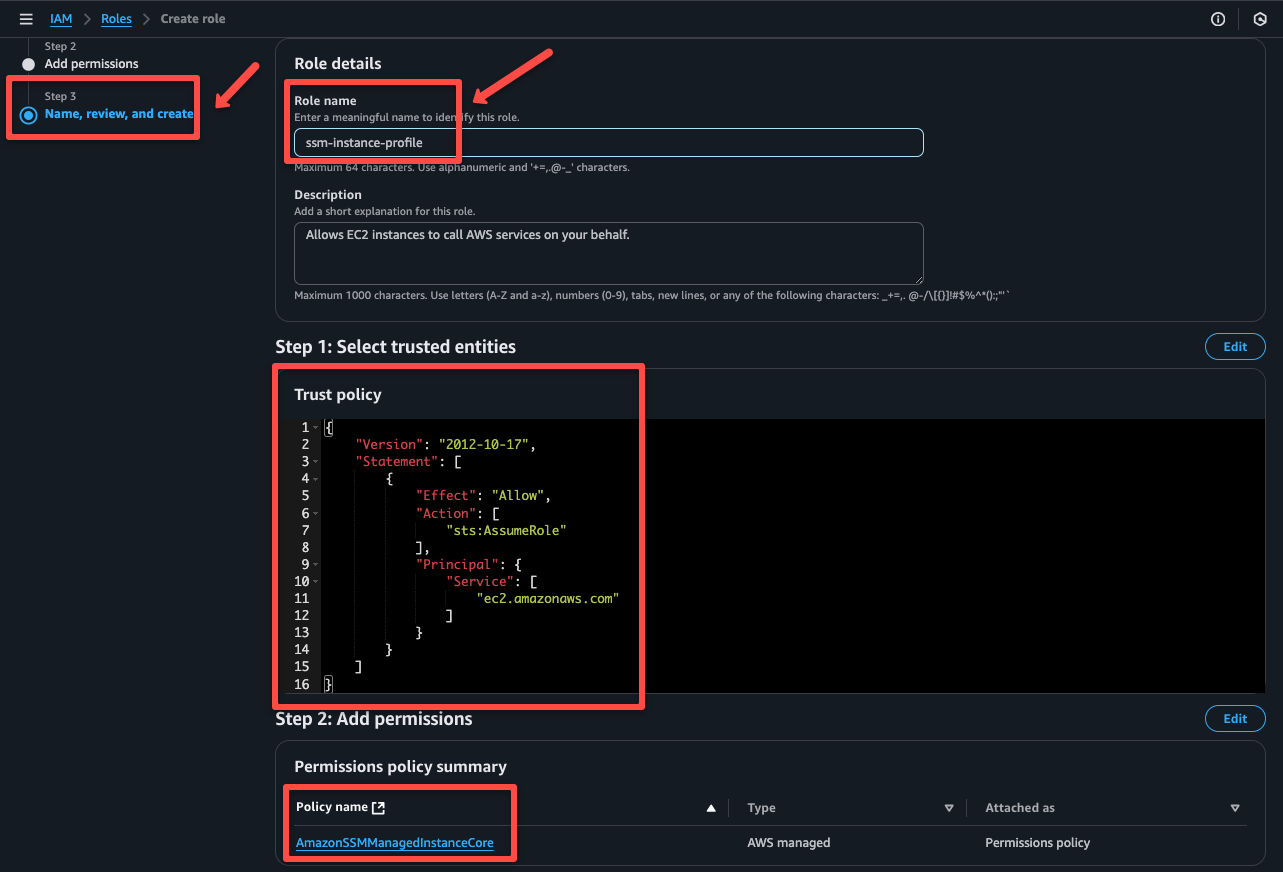Click the "Effect": "Allow" line
This screenshot has height=872, width=1283.
[x=483, y=496]
